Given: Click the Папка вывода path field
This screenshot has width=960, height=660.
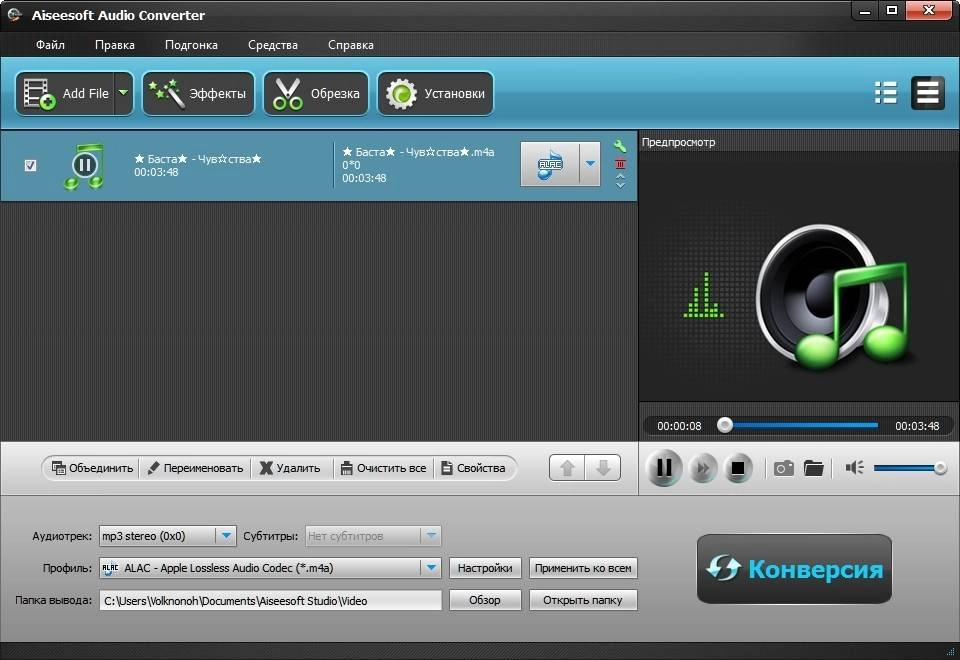Looking at the screenshot, I should point(270,601).
